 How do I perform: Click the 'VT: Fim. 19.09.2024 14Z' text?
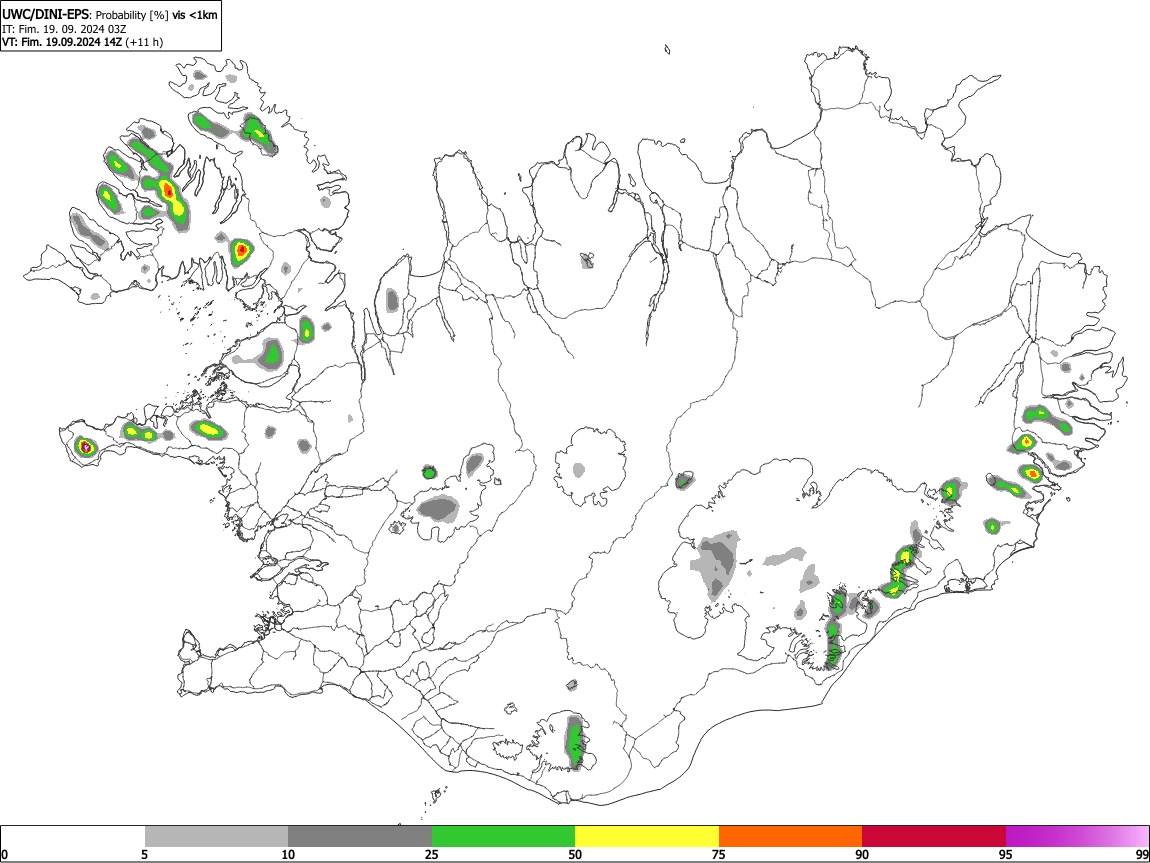point(62,42)
